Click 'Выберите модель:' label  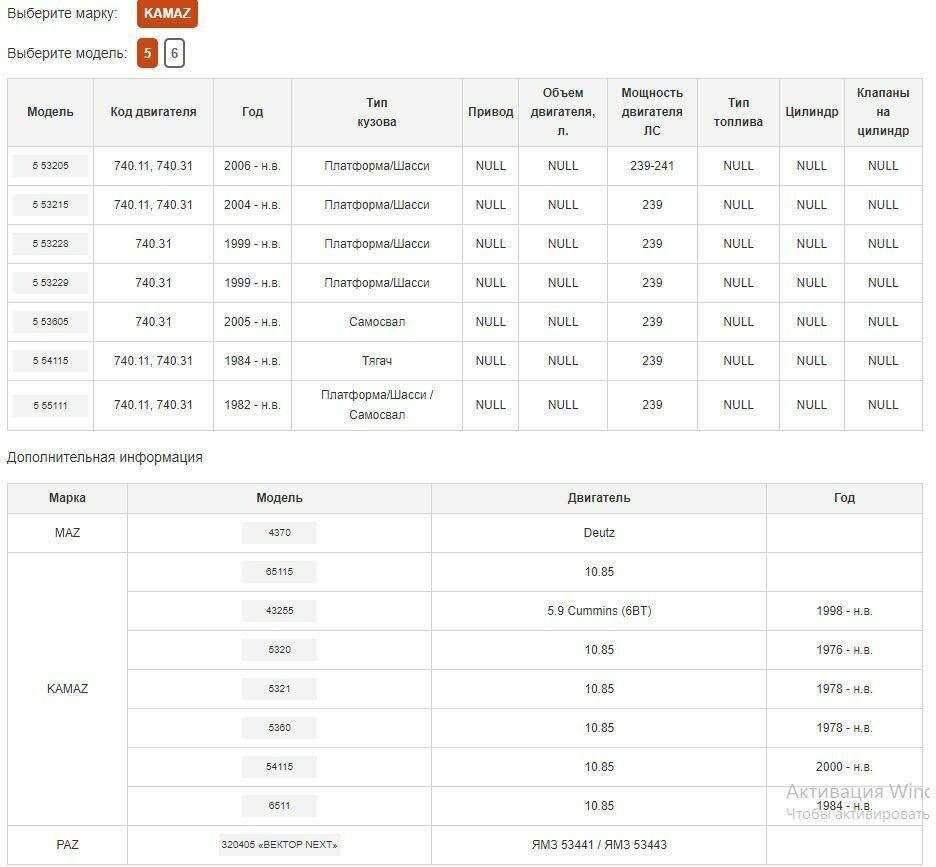[x=67, y=53]
